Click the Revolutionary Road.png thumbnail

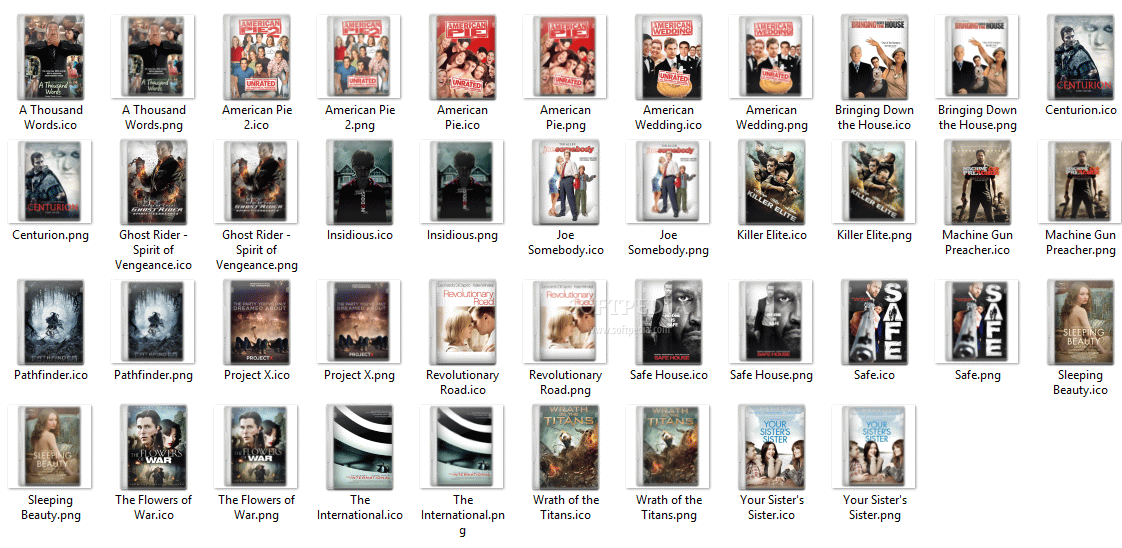tap(565, 322)
